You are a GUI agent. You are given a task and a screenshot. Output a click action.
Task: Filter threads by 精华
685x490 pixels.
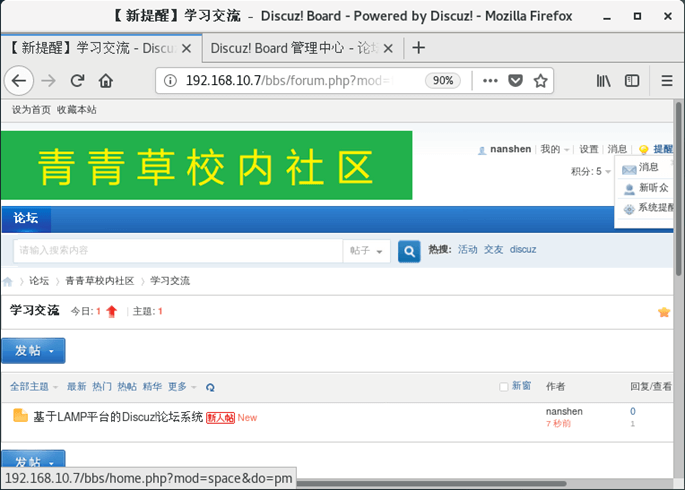152,386
